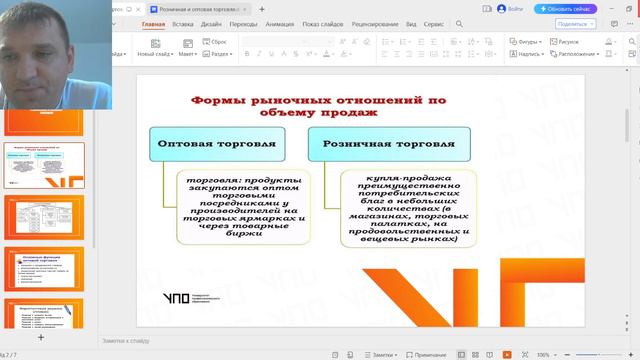Open the Дизайн ribbon tab
The width and height of the screenshot is (640, 360).
211,24
